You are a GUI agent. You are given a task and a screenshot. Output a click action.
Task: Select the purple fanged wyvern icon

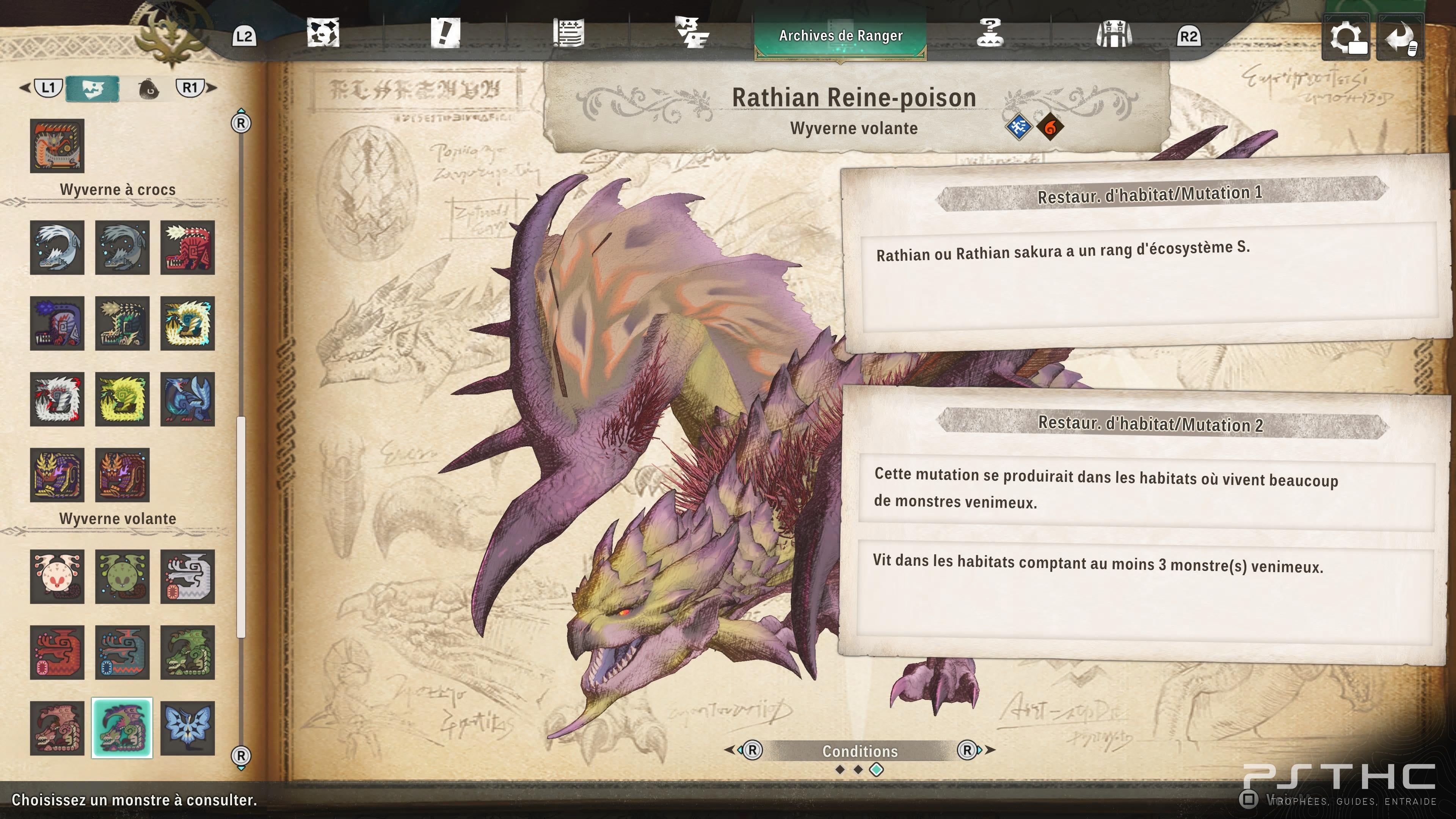[57, 323]
